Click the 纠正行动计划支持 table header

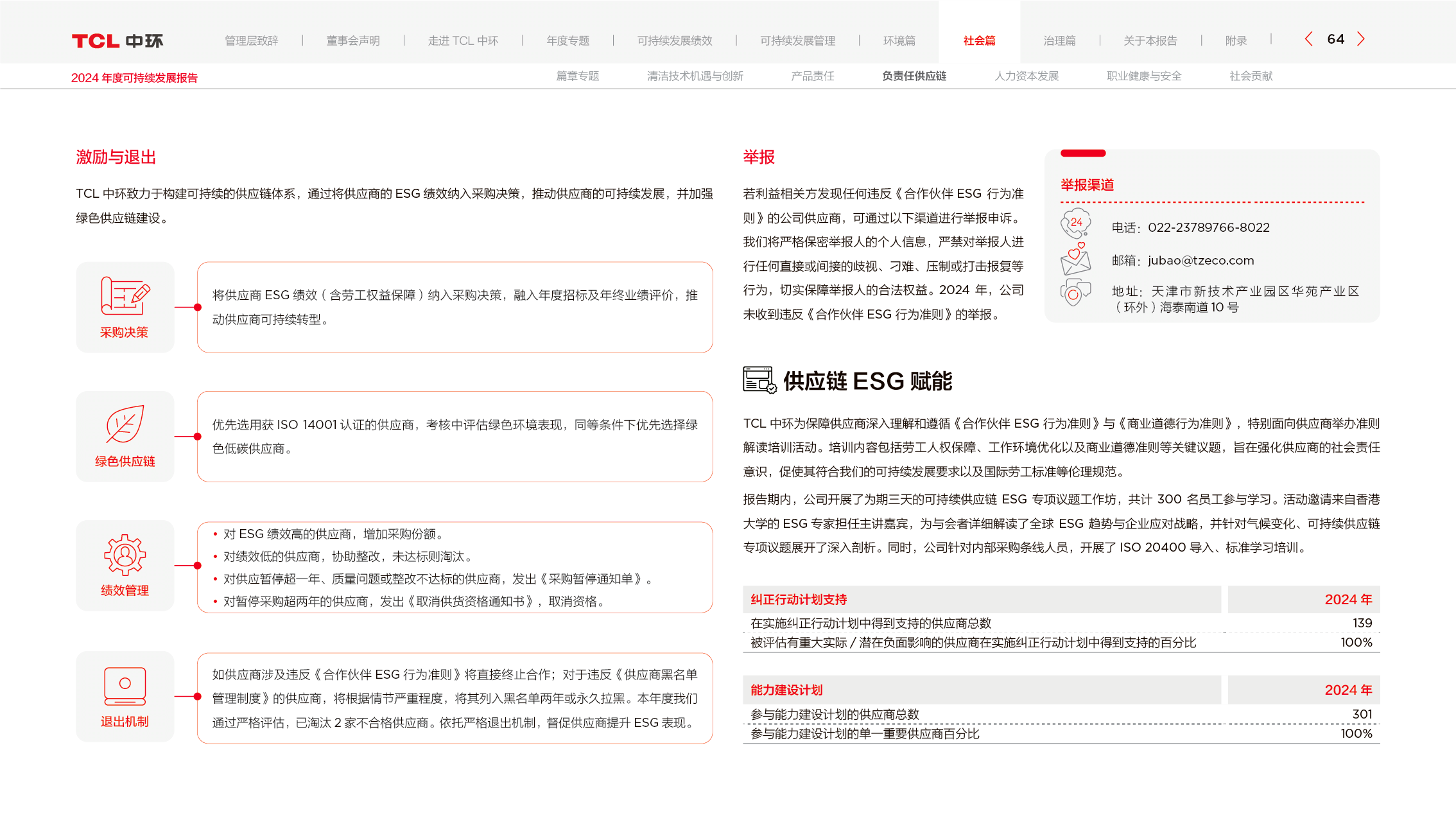[799, 600]
